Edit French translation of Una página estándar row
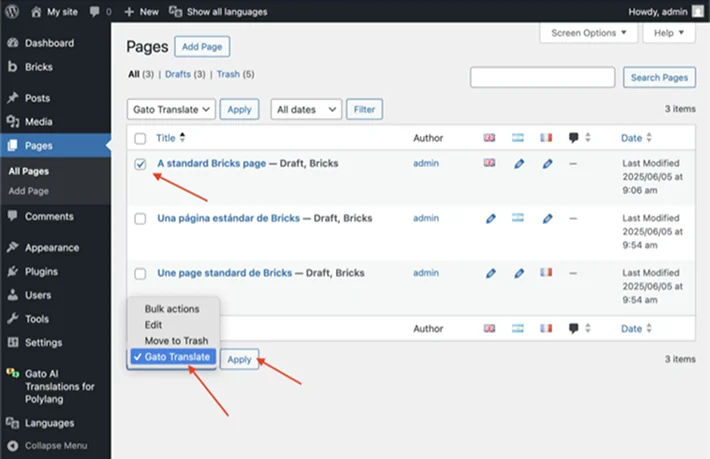The width and height of the screenshot is (710, 459). (x=547, y=219)
